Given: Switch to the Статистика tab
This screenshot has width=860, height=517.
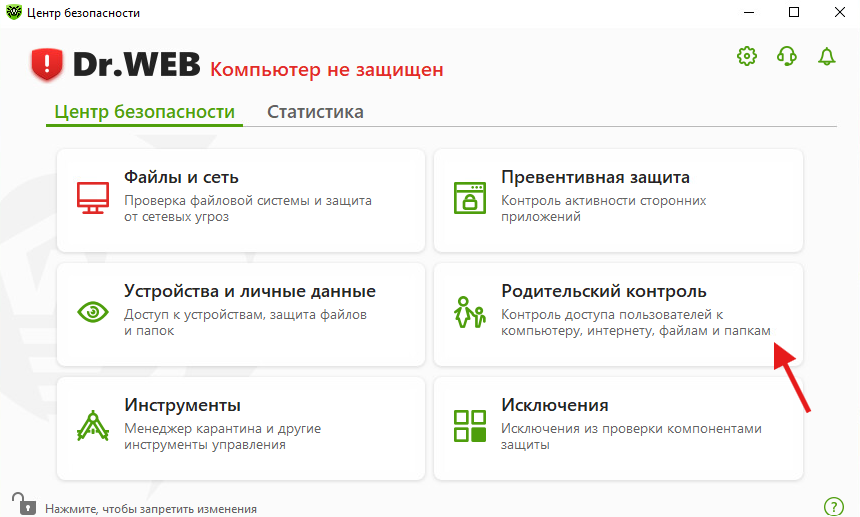Looking at the screenshot, I should click(x=315, y=112).
